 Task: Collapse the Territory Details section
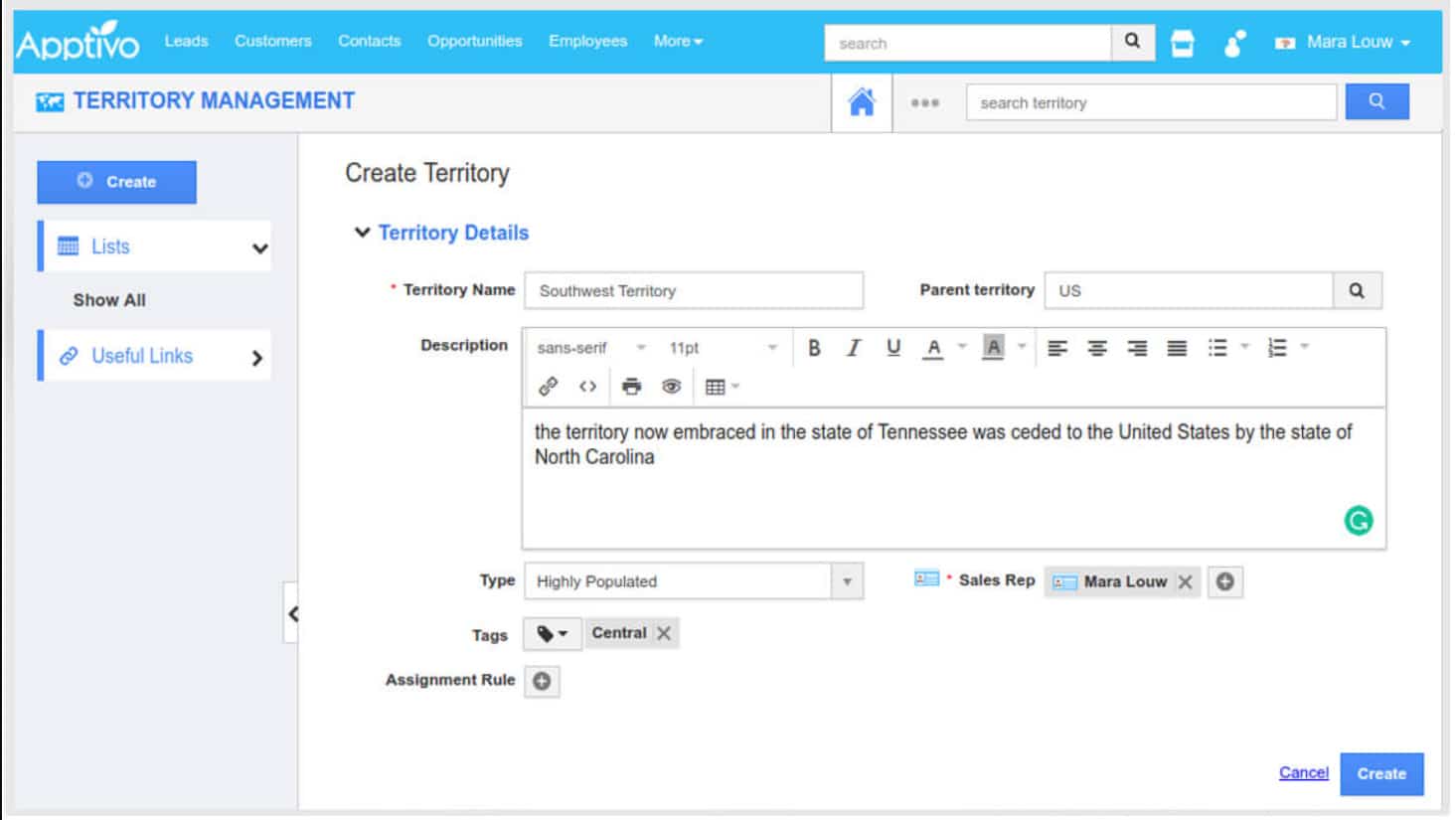[362, 233]
